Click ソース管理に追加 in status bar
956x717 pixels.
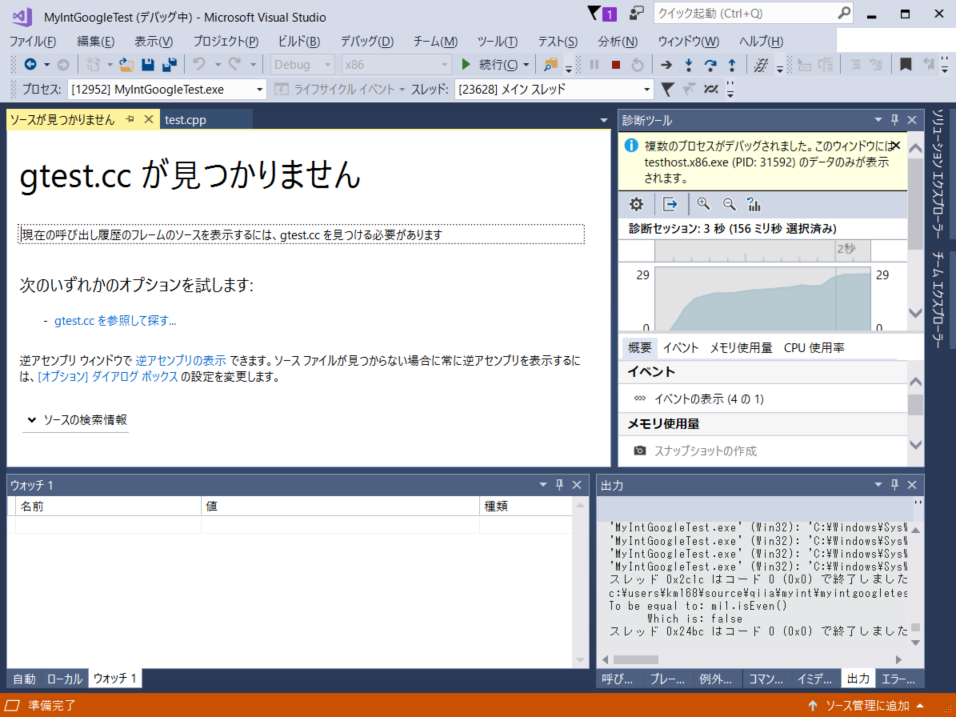866,705
